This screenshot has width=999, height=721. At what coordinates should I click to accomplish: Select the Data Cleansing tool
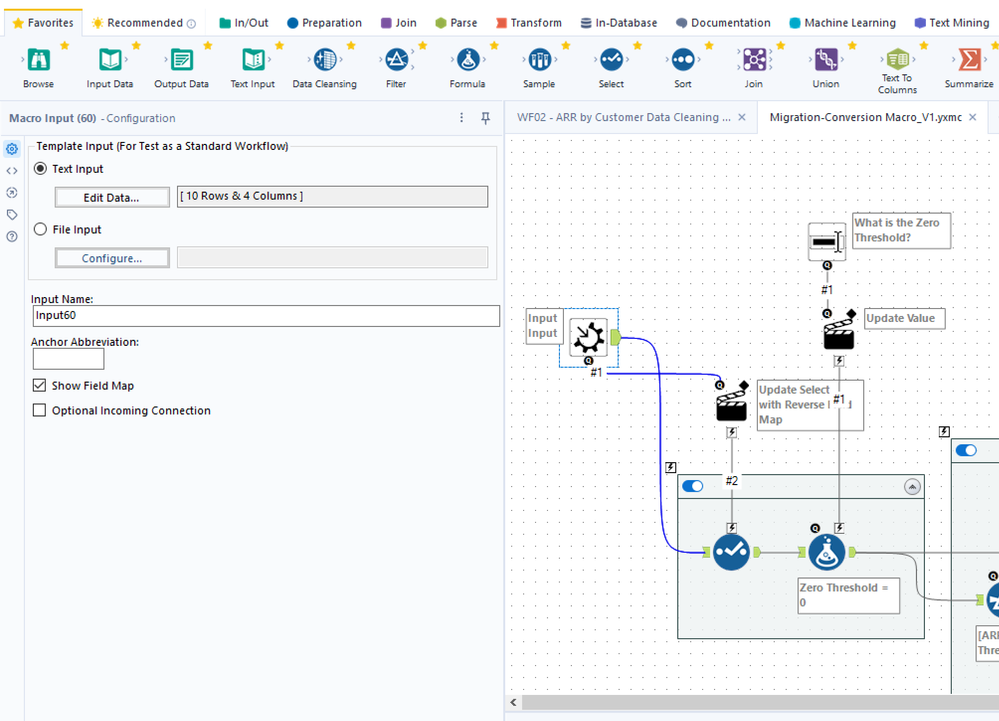tap(324, 61)
